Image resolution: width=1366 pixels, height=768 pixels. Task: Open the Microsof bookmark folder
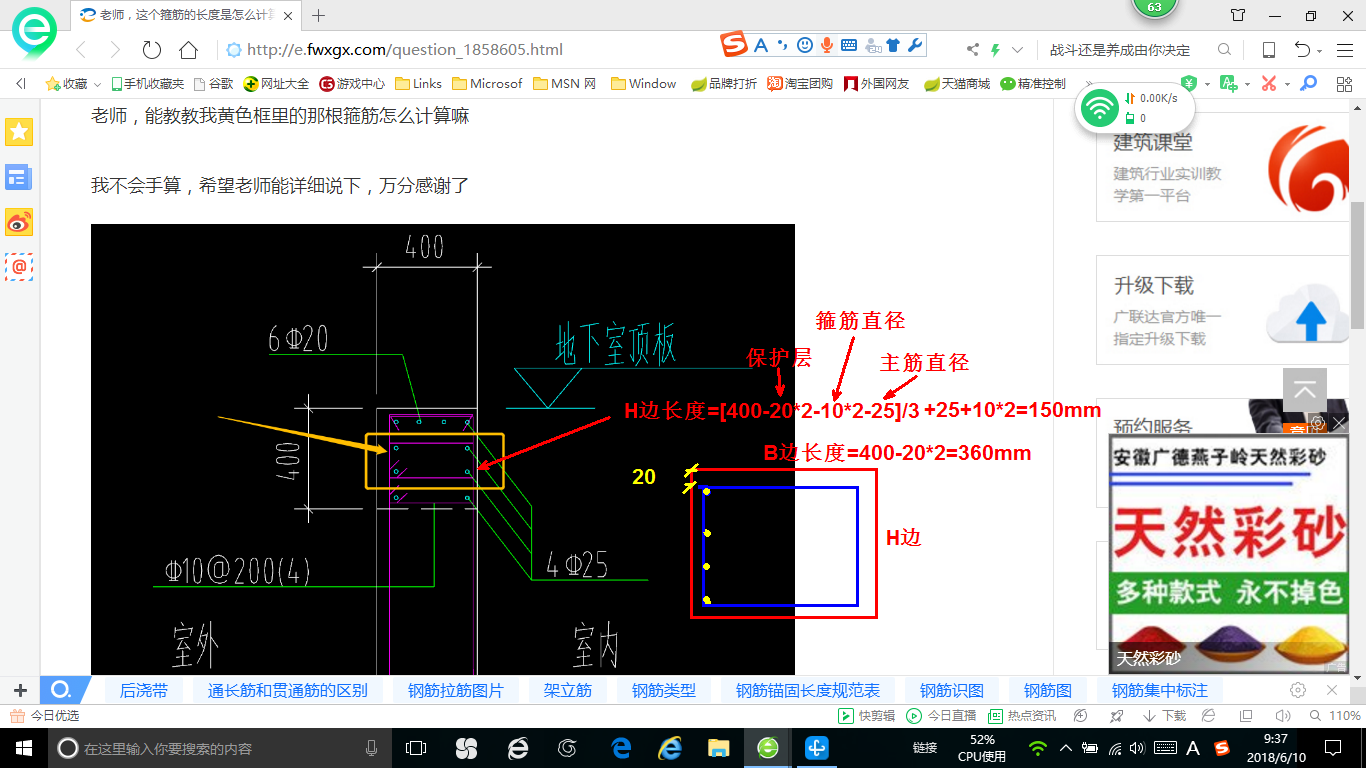(488, 84)
